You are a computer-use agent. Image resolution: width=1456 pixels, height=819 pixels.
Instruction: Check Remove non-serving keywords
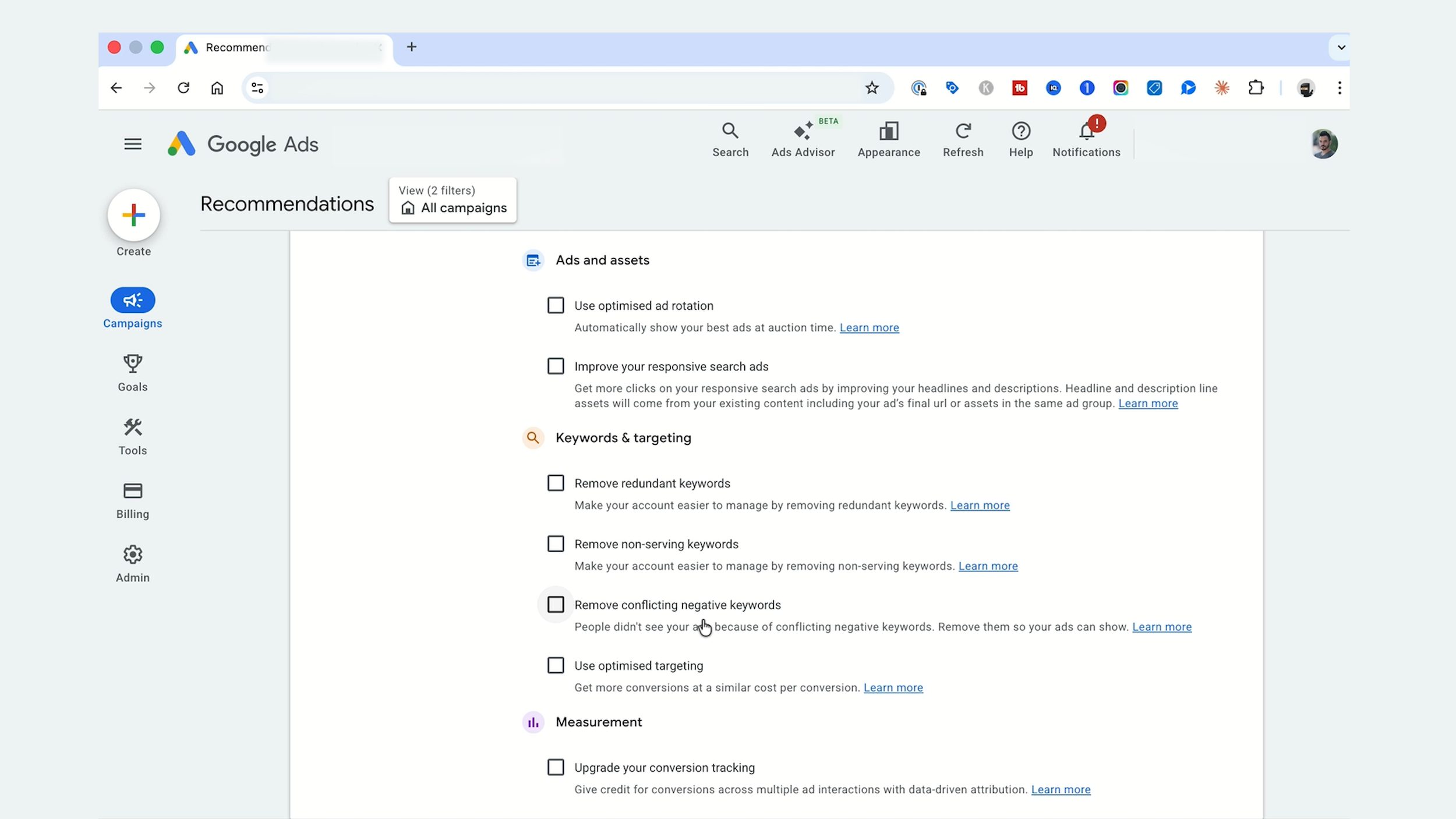point(556,543)
